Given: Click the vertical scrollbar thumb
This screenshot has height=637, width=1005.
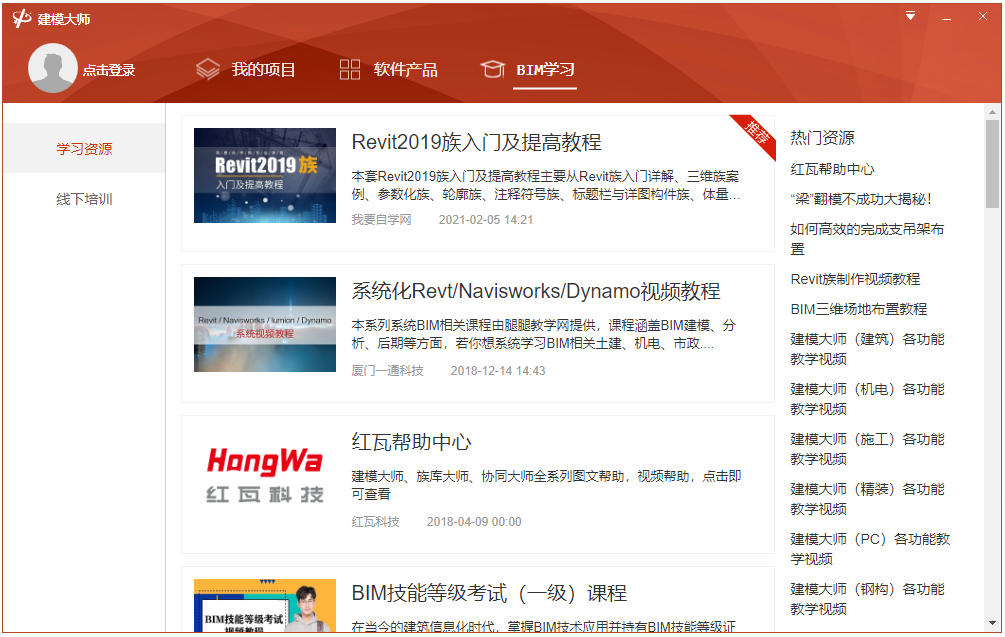Looking at the screenshot, I should point(992,164).
